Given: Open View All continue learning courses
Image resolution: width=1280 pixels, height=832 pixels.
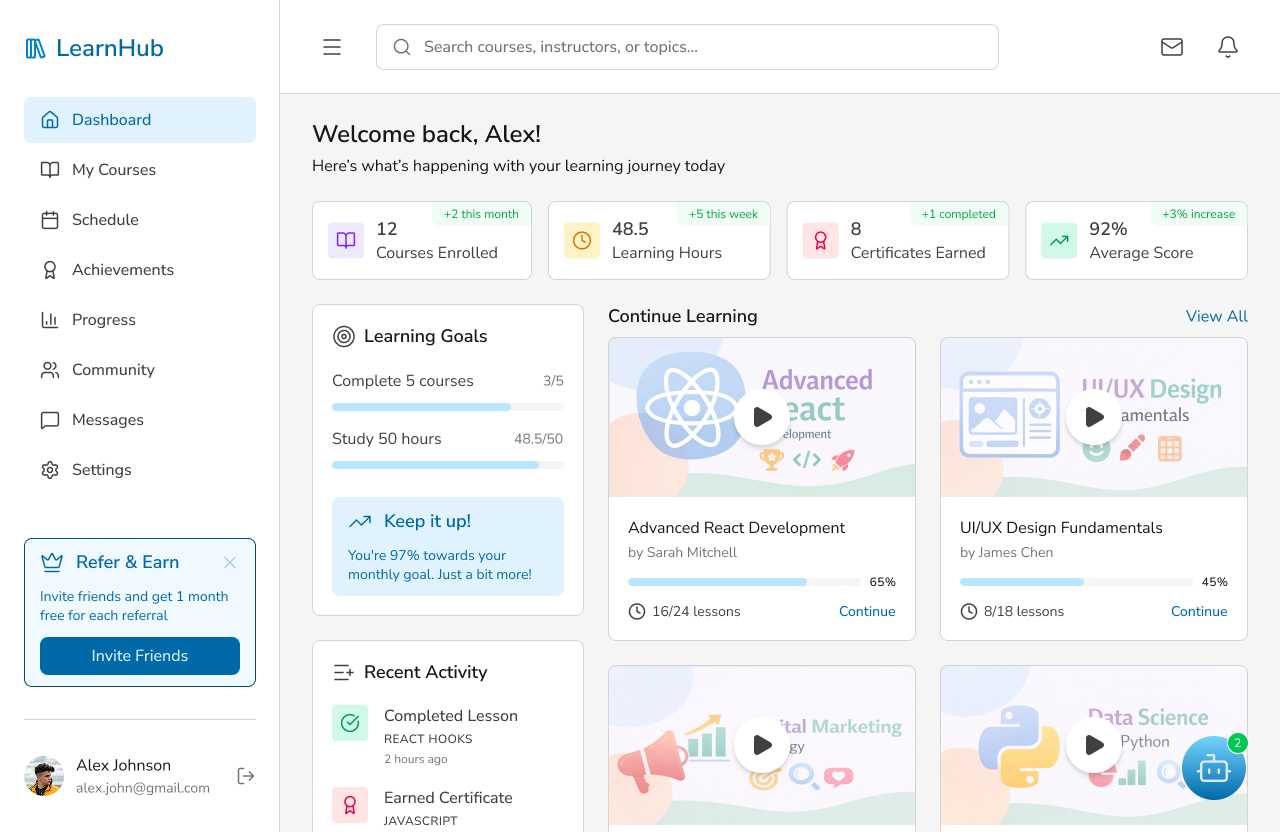Looking at the screenshot, I should point(1216,316).
